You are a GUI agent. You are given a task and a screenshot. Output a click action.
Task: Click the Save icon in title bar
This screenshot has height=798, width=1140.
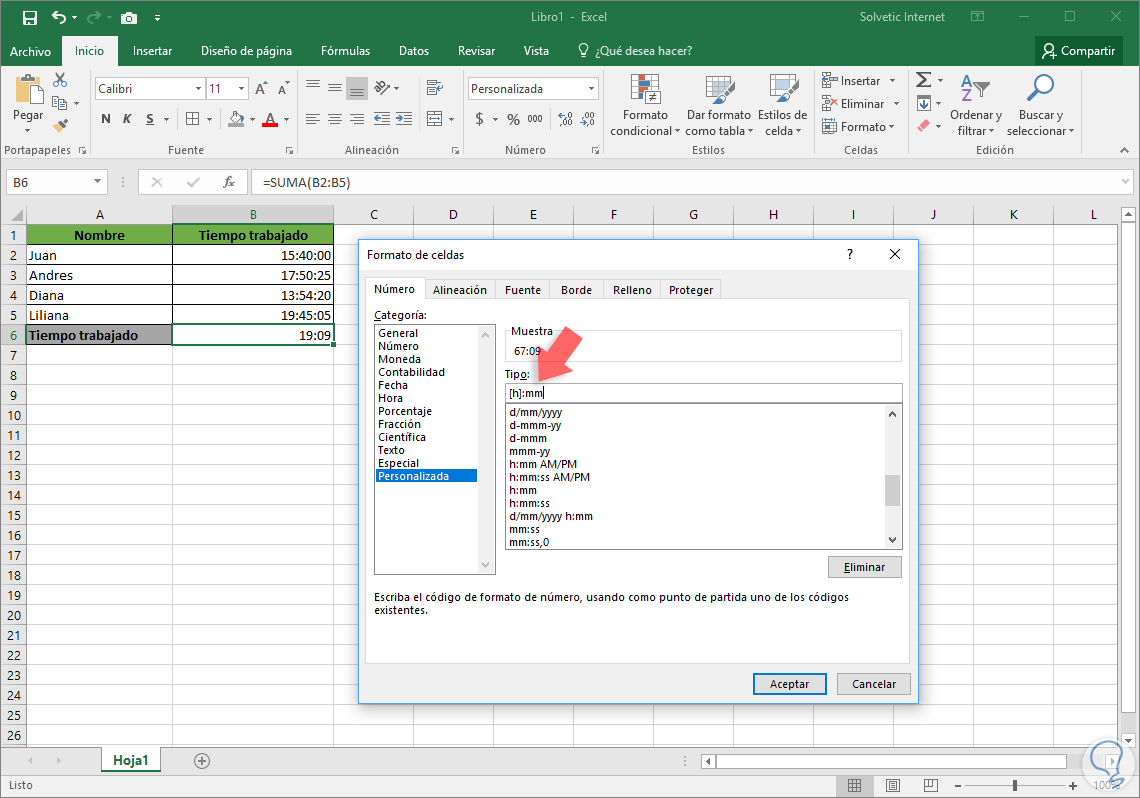pyautogui.click(x=29, y=17)
